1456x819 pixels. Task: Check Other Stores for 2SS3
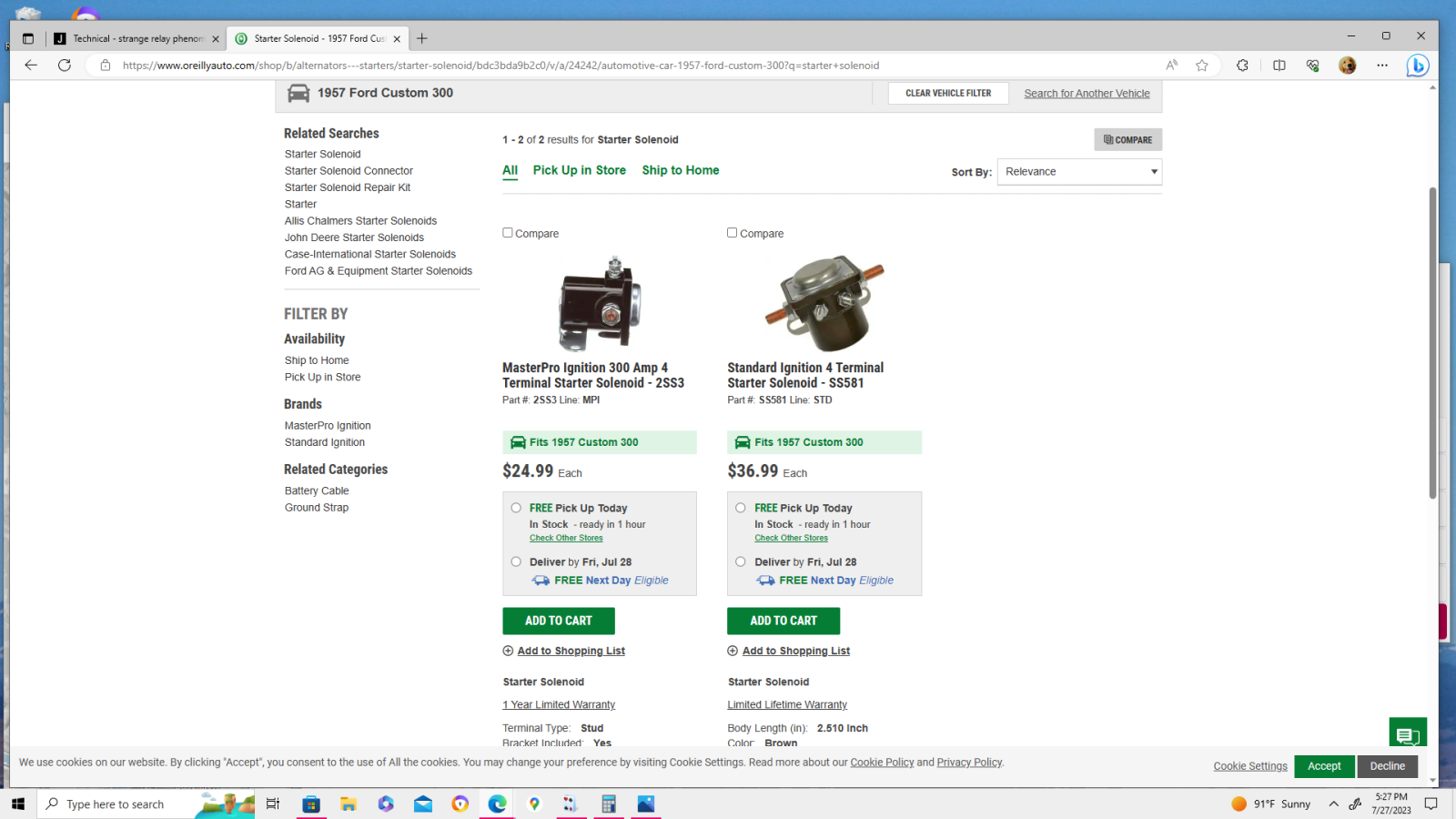click(x=566, y=538)
